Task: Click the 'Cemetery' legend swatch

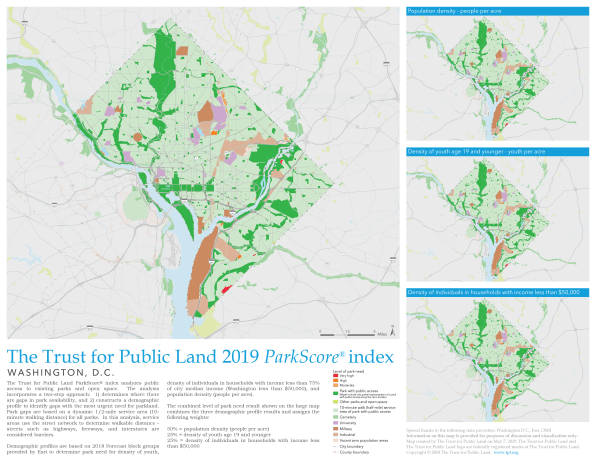Action: coord(336,417)
